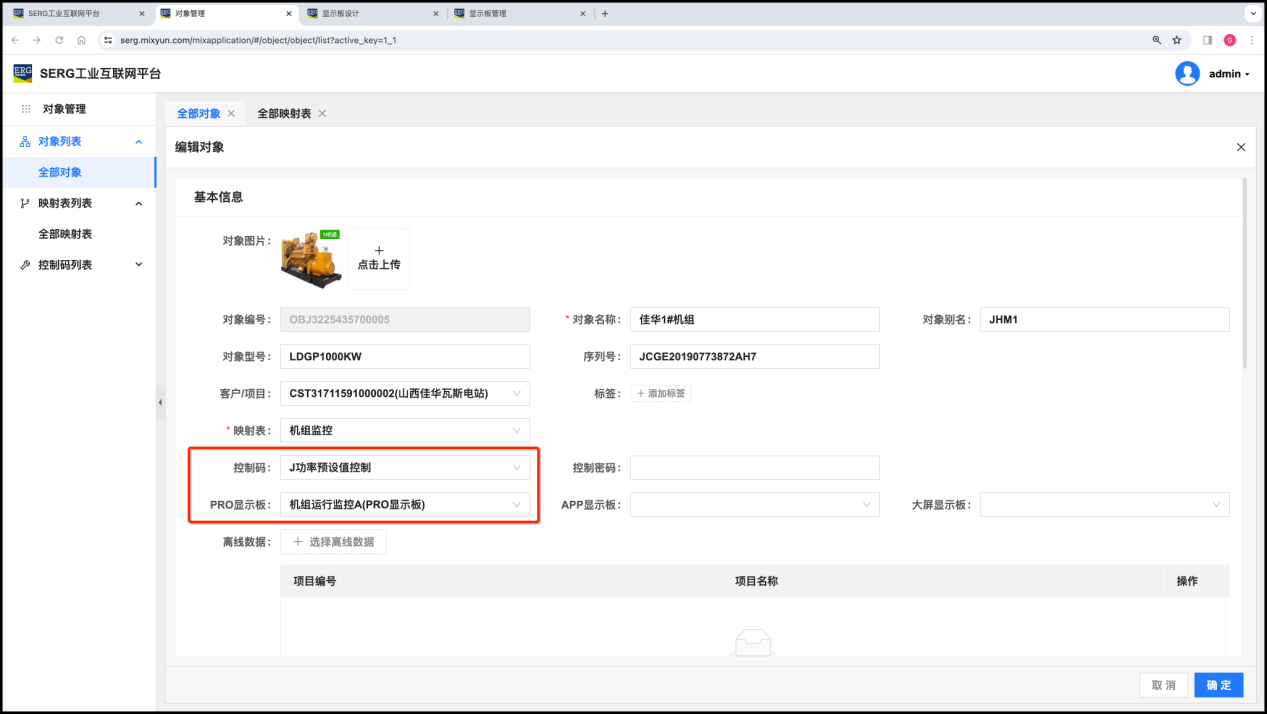Open the PRO显示板 dropdown
1267x714 pixels.
(x=405, y=505)
